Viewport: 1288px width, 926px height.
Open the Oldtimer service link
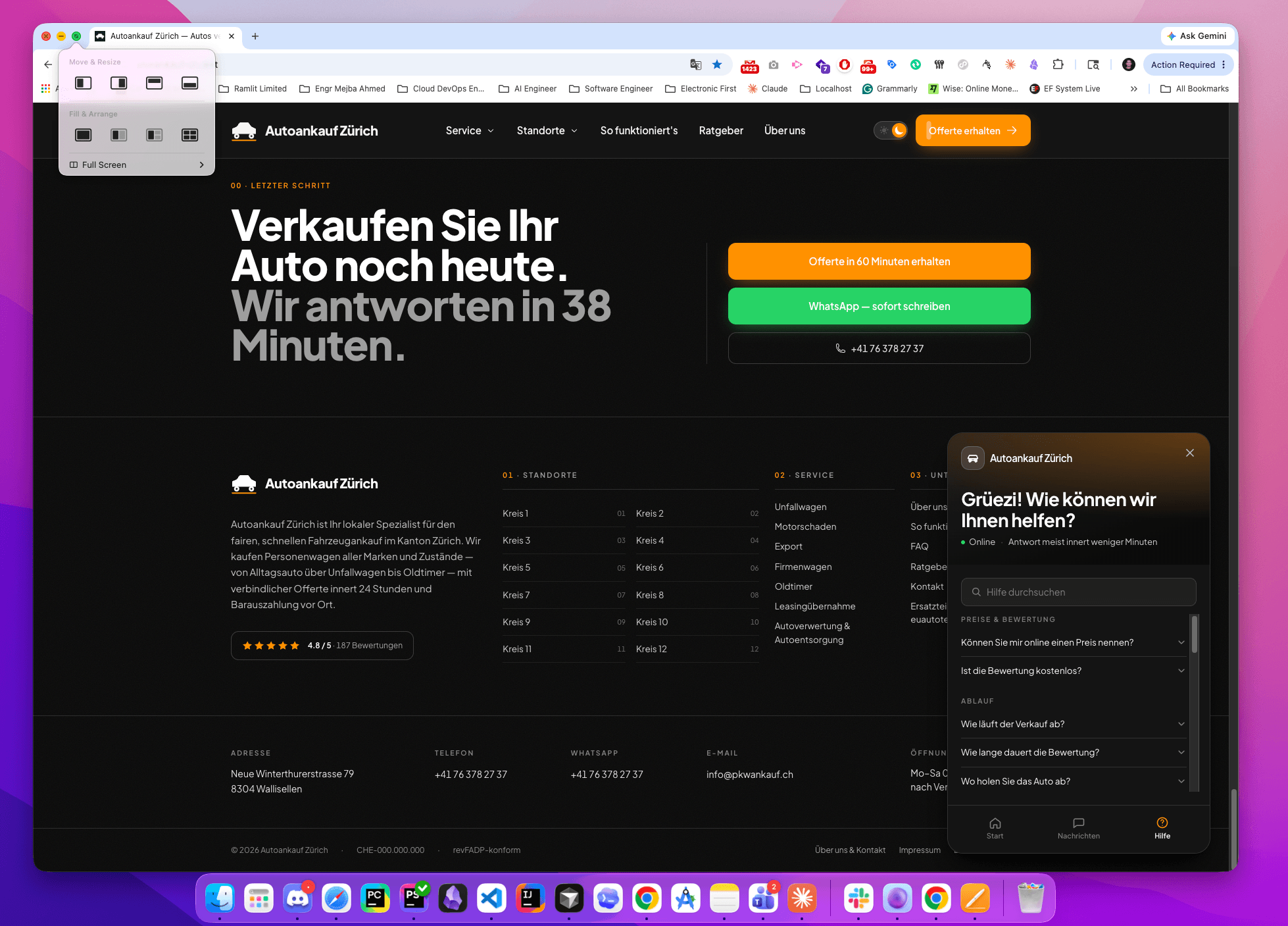[793, 586]
